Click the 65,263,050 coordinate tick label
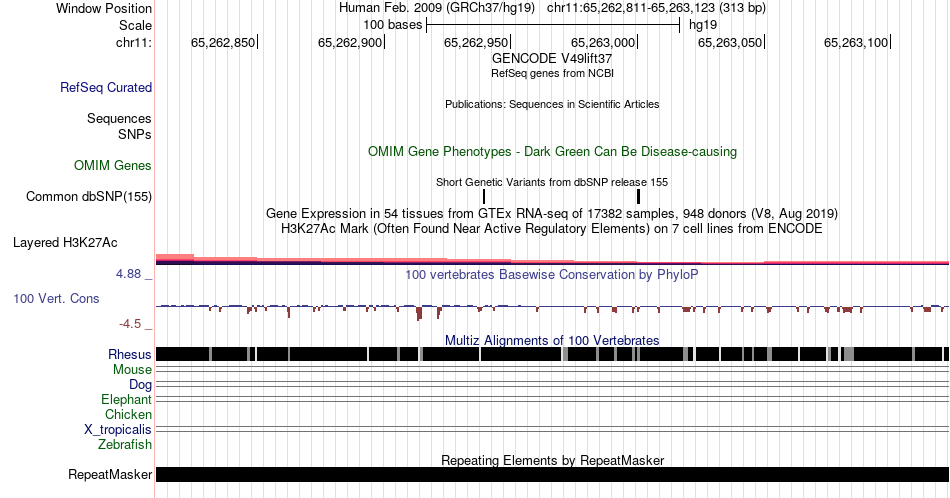This screenshot has width=950, height=498. 730,42
